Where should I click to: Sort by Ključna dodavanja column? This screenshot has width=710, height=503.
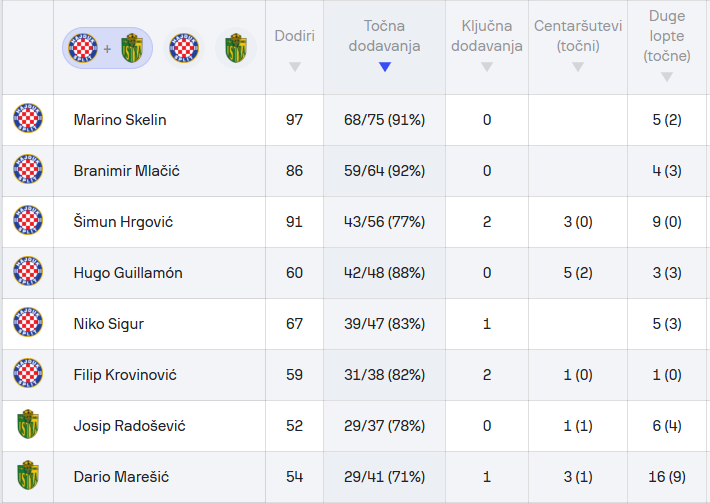(x=486, y=48)
